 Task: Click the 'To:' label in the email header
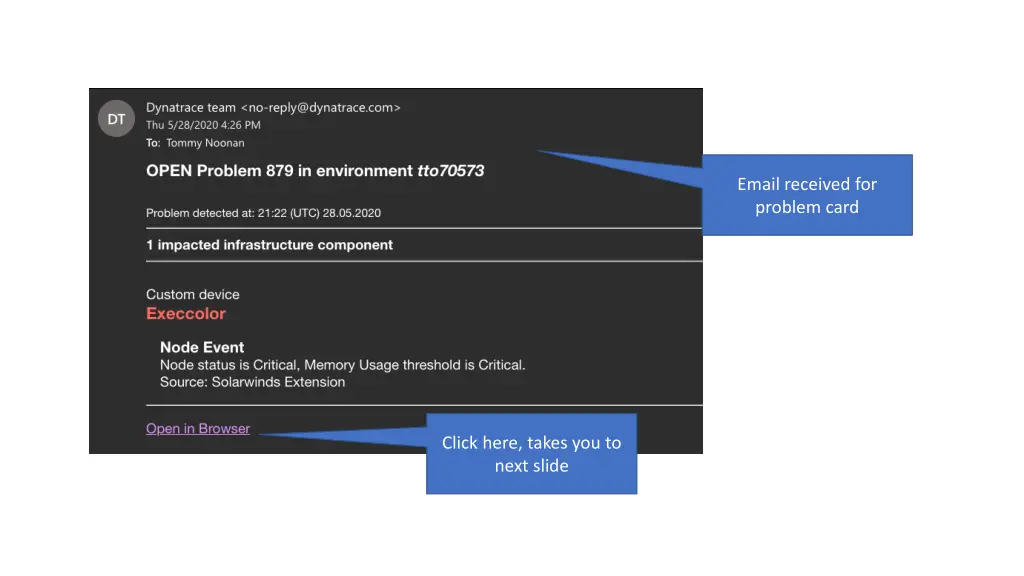coord(153,143)
